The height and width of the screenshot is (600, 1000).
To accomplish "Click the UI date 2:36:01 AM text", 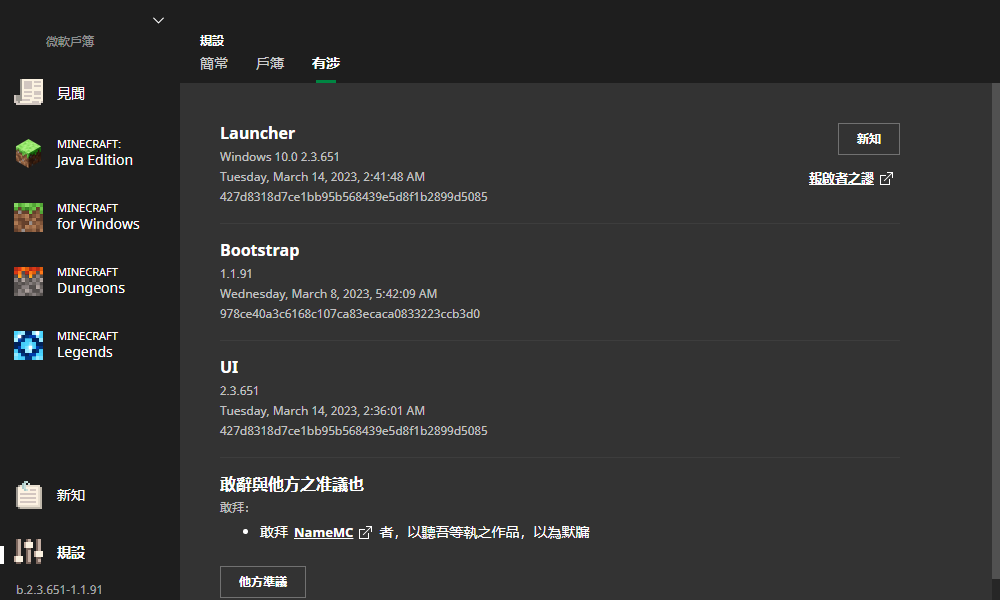I will (322, 411).
